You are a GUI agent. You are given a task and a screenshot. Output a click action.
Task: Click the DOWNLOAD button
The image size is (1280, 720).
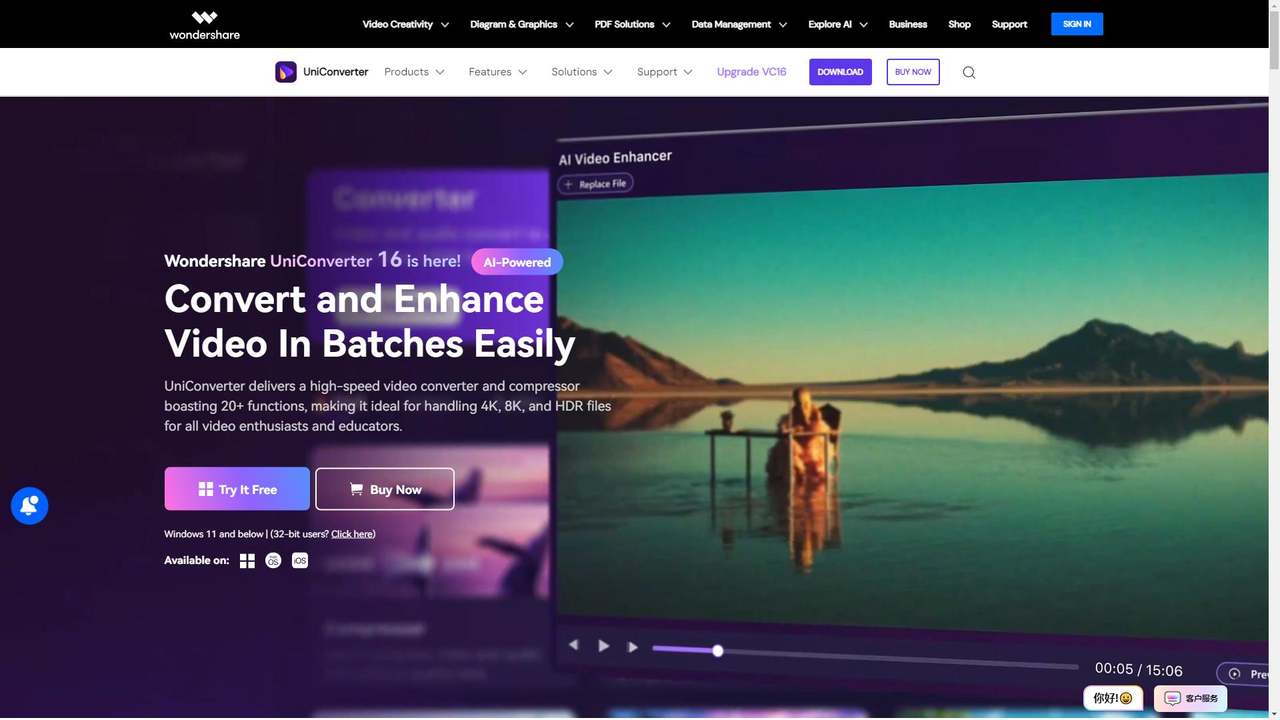click(x=840, y=72)
